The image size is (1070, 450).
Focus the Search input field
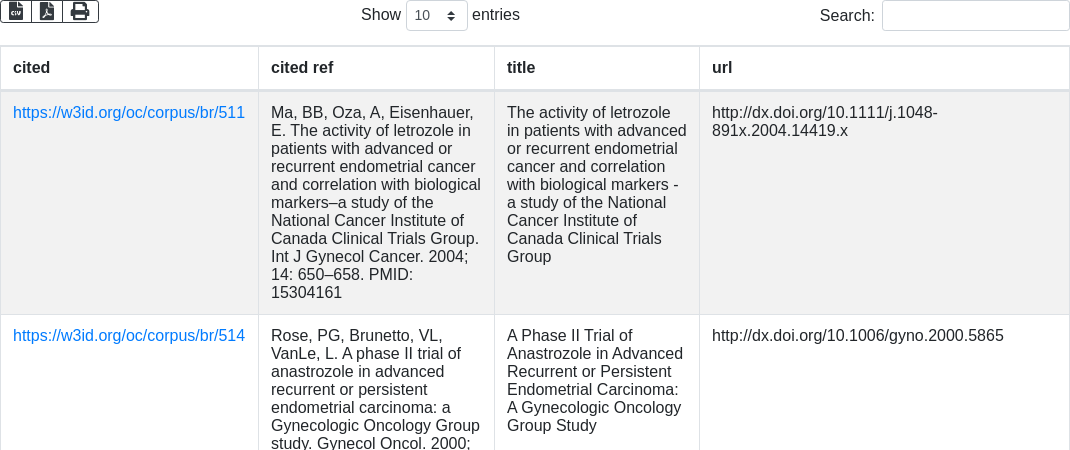[x=975, y=15]
